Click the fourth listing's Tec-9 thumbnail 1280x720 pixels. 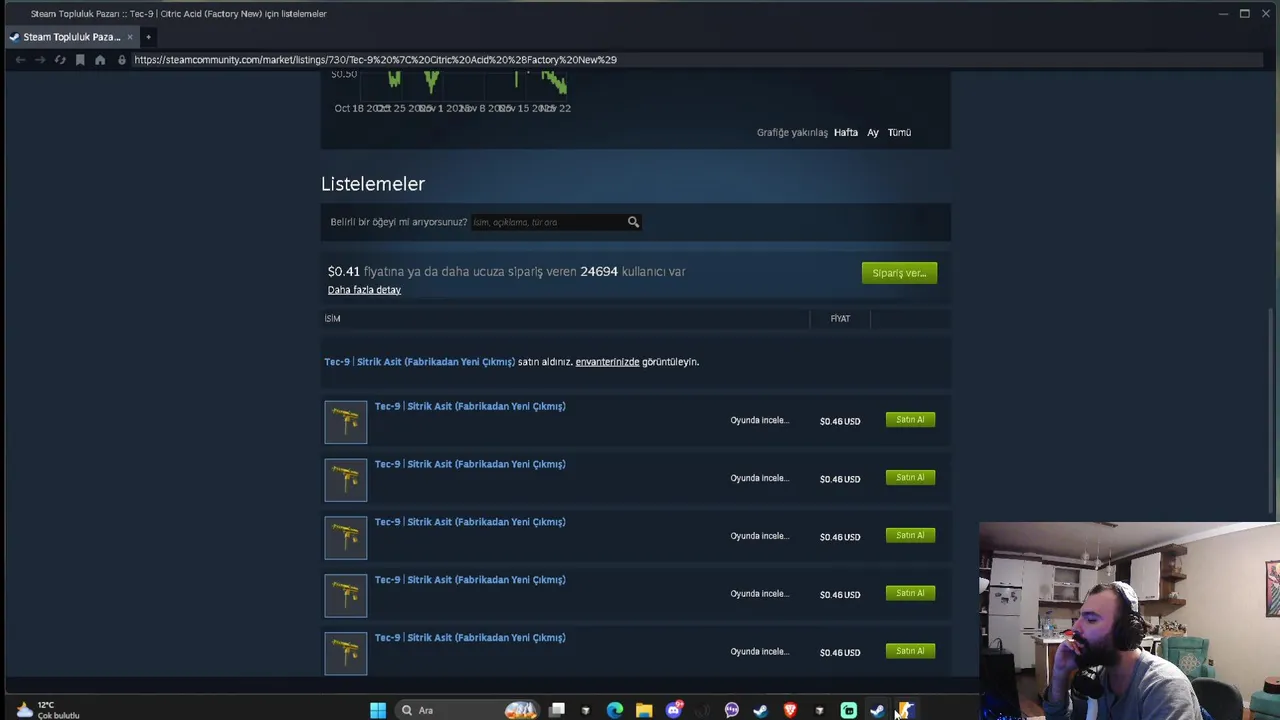click(346, 596)
